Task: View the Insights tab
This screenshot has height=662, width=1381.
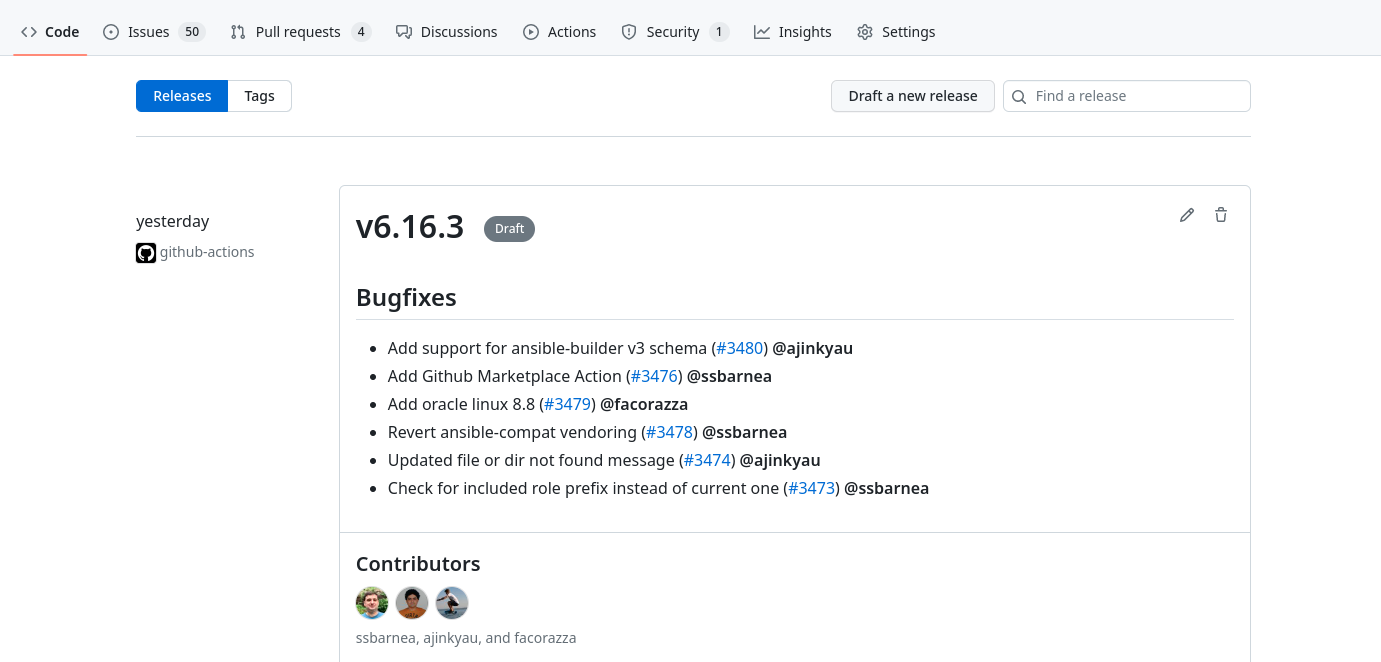Action: tap(793, 32)
